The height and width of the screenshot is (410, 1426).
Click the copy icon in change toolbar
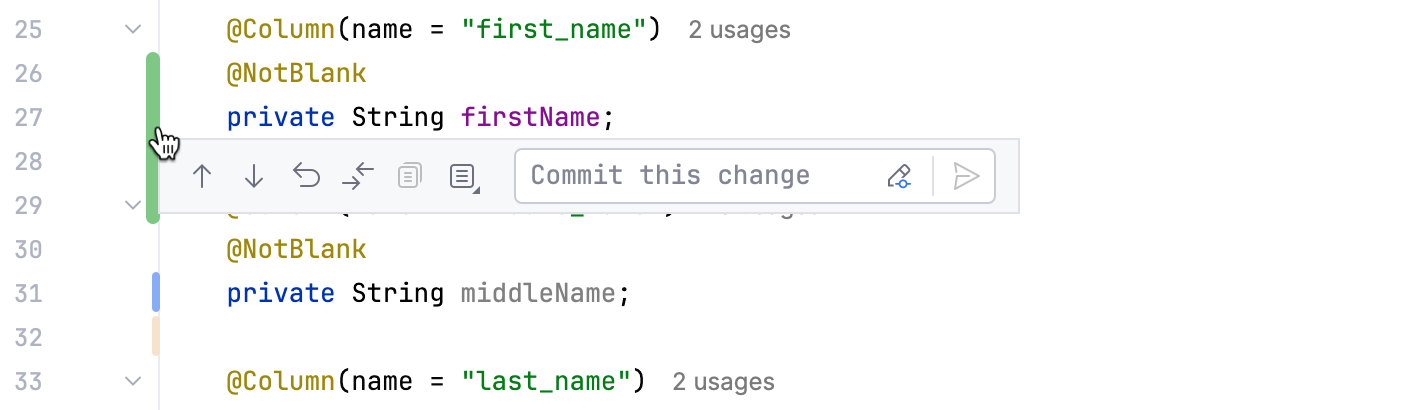(x=409, y=177)
